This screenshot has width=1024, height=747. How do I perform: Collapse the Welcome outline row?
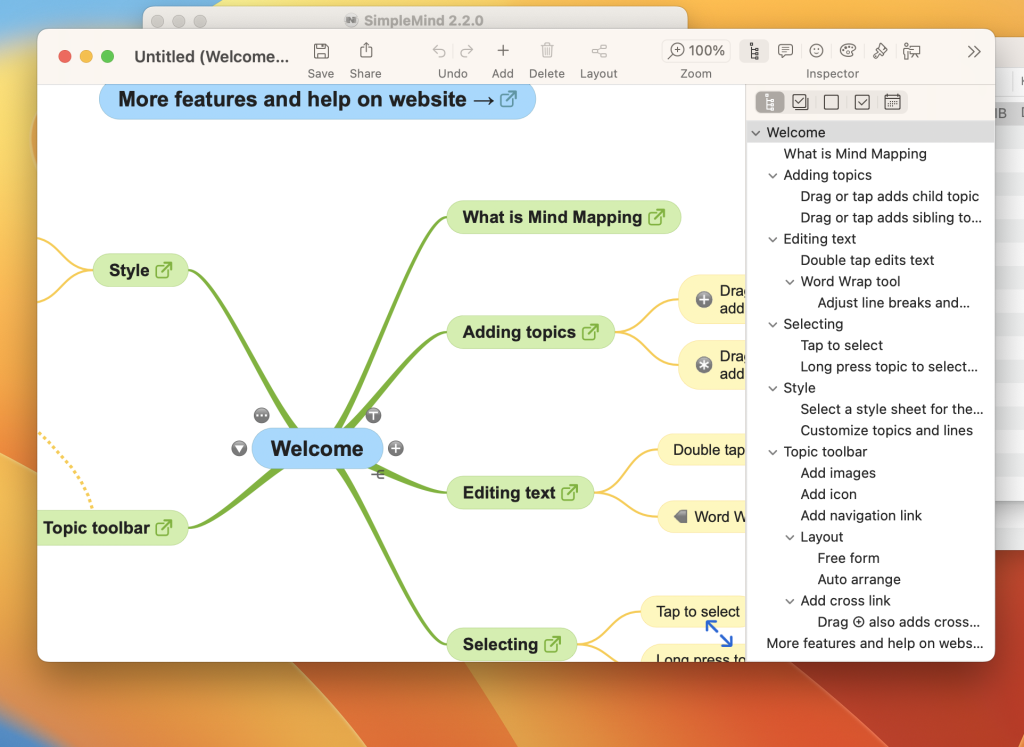coord(756,133)
